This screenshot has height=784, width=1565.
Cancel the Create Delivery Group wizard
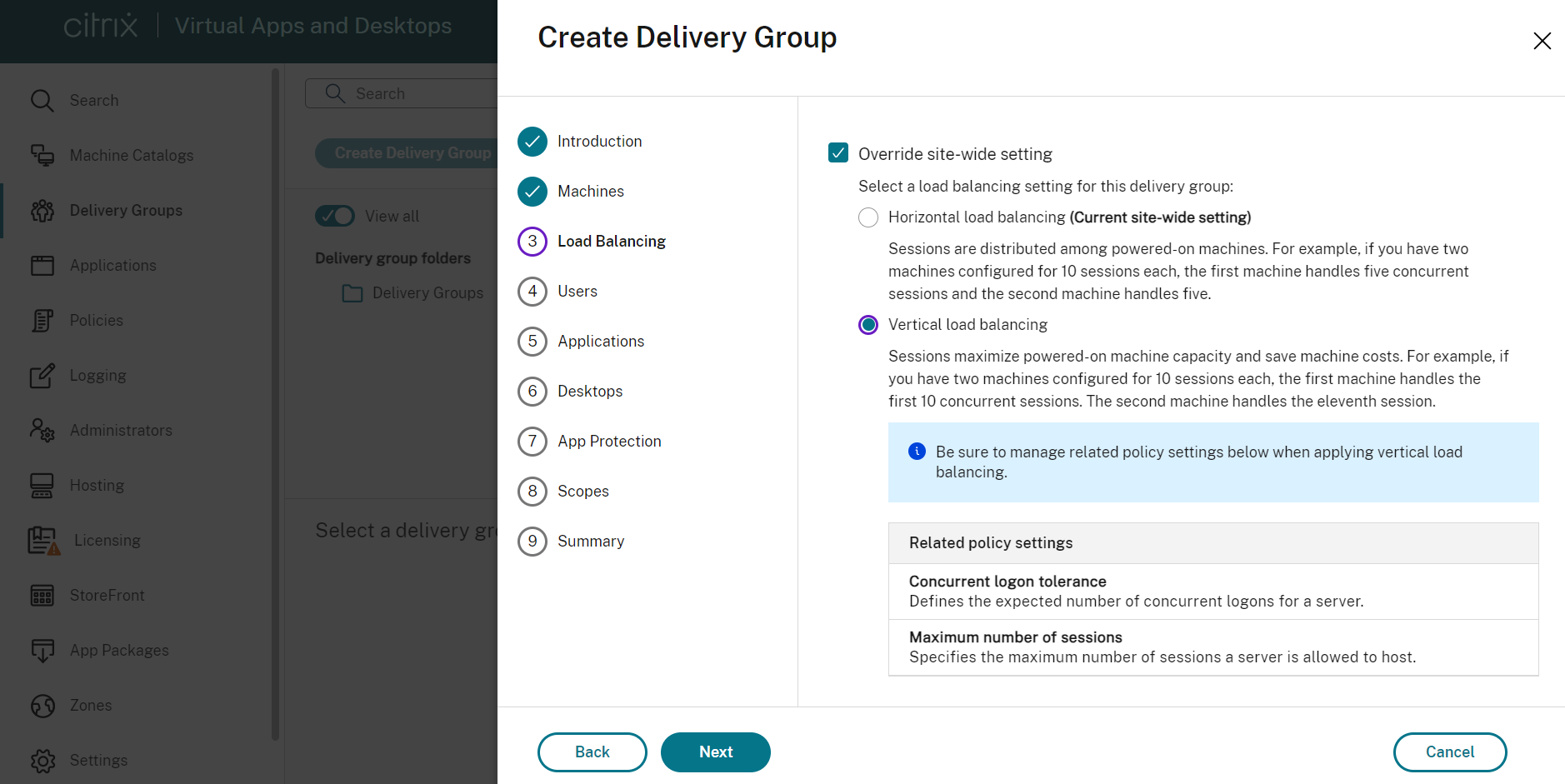point(1449,752)
